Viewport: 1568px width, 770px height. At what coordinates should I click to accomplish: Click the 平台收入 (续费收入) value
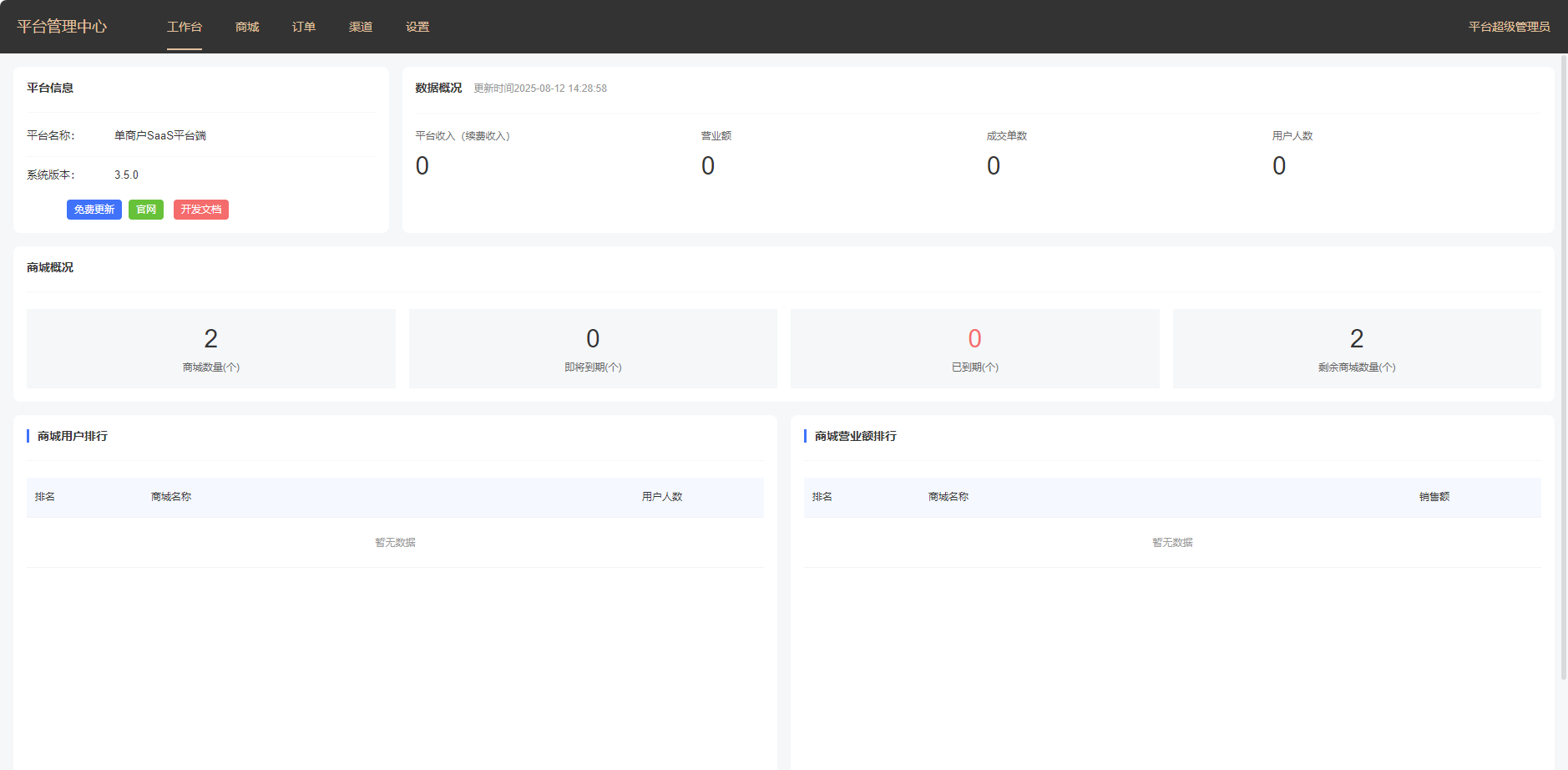point(422,166)
